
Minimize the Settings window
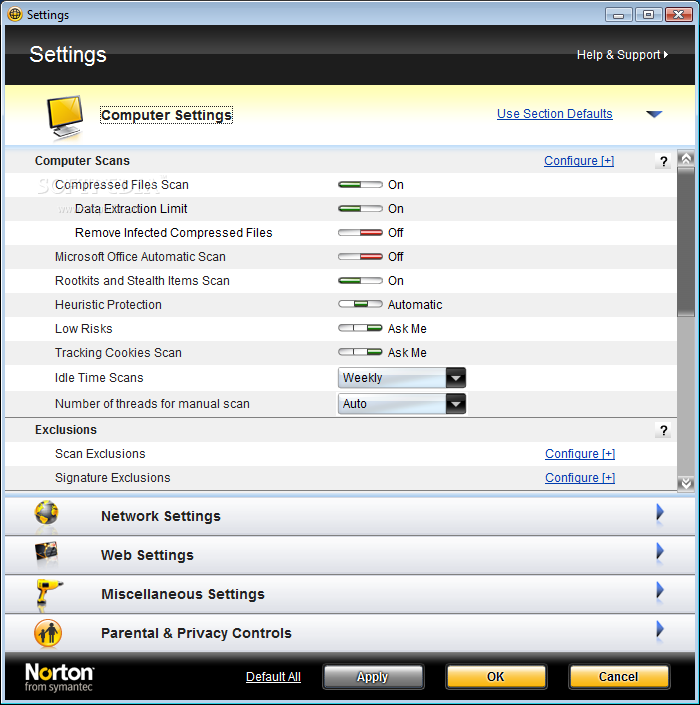click(619, 15)
